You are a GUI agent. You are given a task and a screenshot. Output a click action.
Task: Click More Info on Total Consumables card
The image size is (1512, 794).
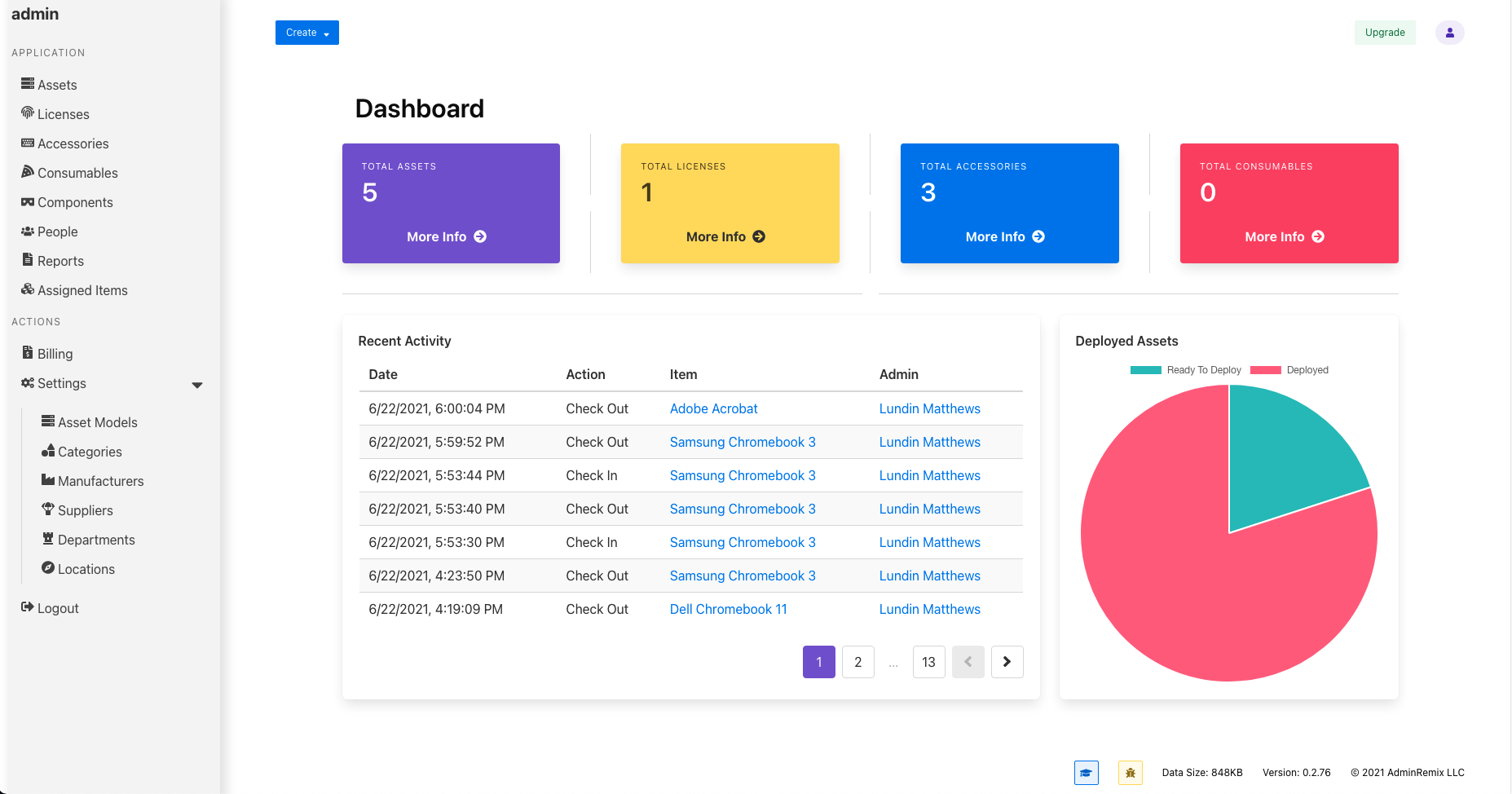pyautogui.click(x=1285, y=236)
